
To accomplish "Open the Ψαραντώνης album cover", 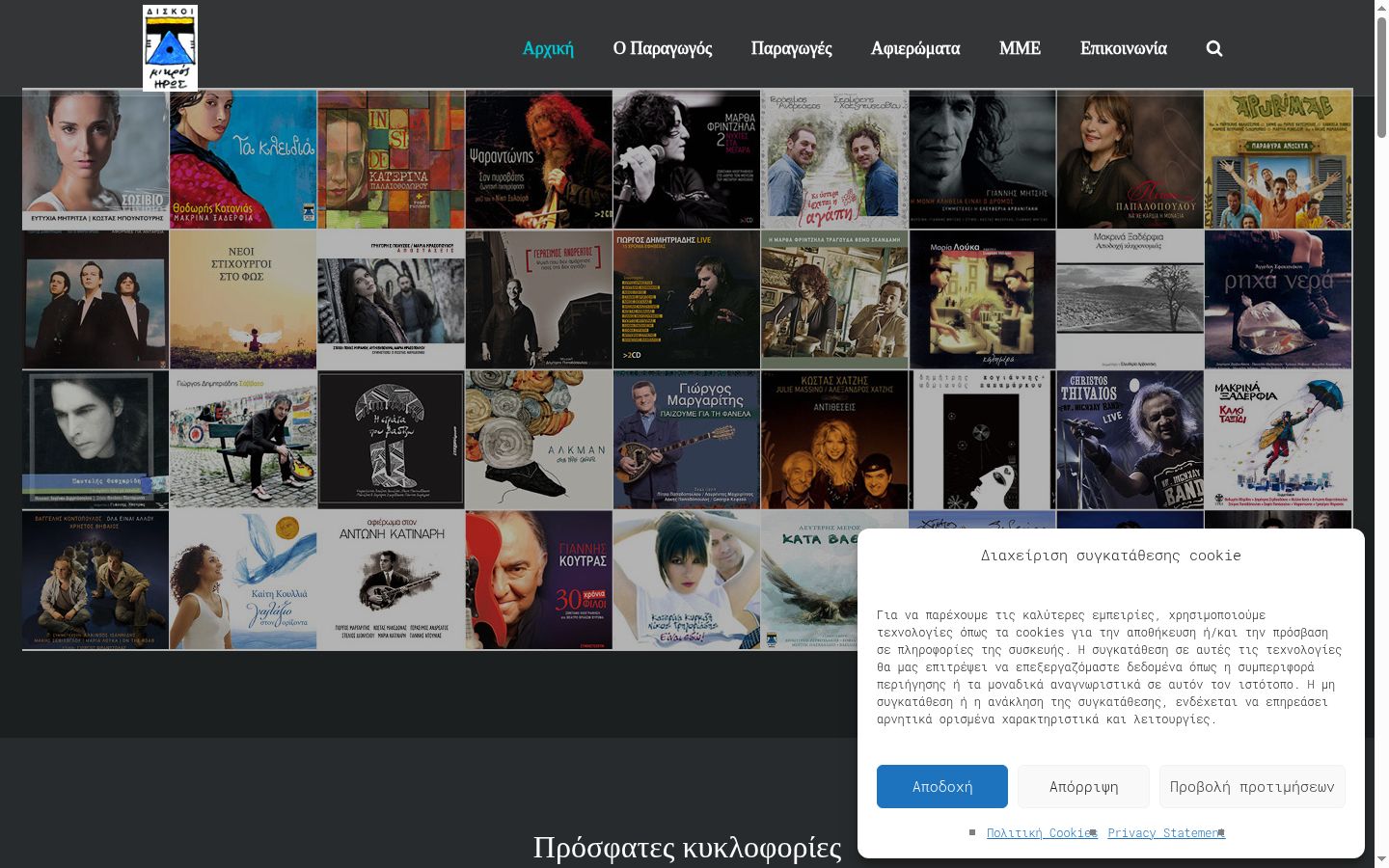I will (538, 159).
